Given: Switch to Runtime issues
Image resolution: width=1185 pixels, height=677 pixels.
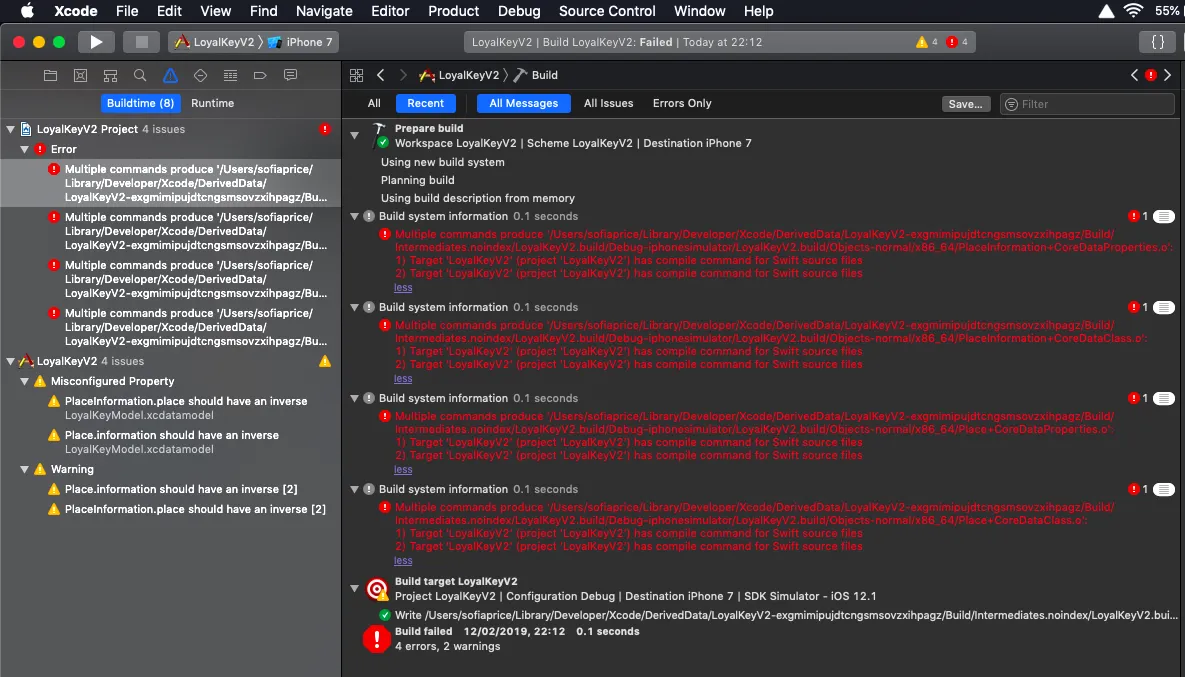Looking at the screenshot, I should [212, 104].
